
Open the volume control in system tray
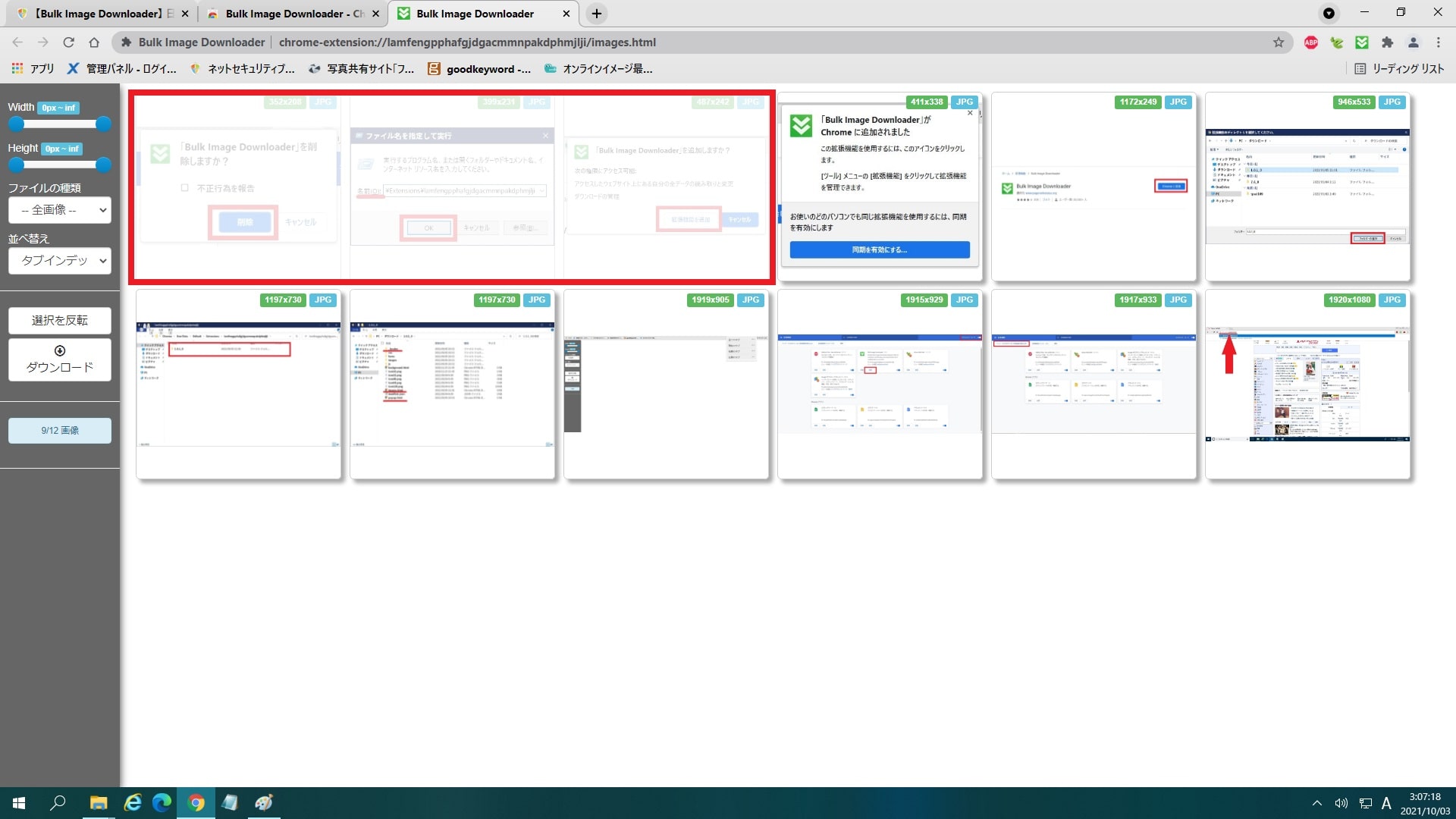point(1341,803)
